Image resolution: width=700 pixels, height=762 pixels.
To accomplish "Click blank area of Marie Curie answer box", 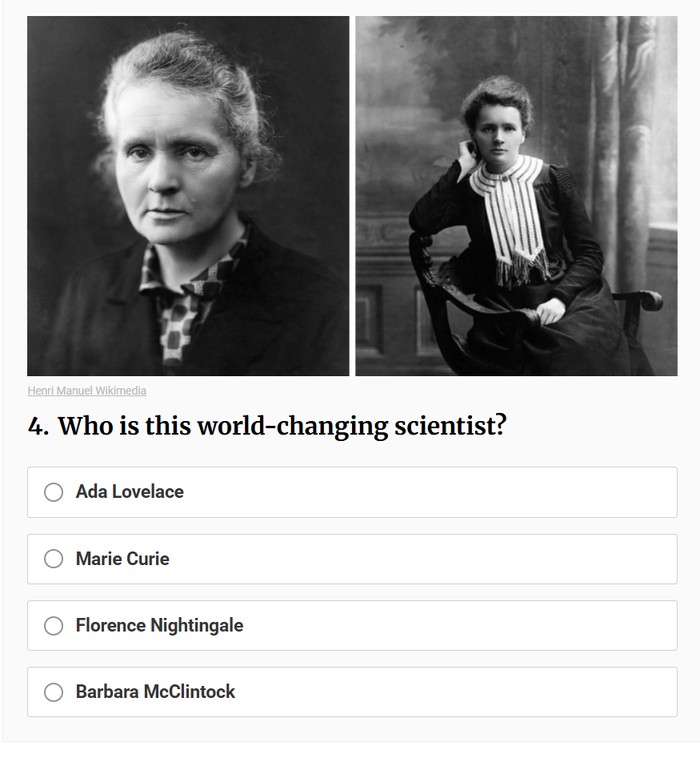I will pos(450,559).
